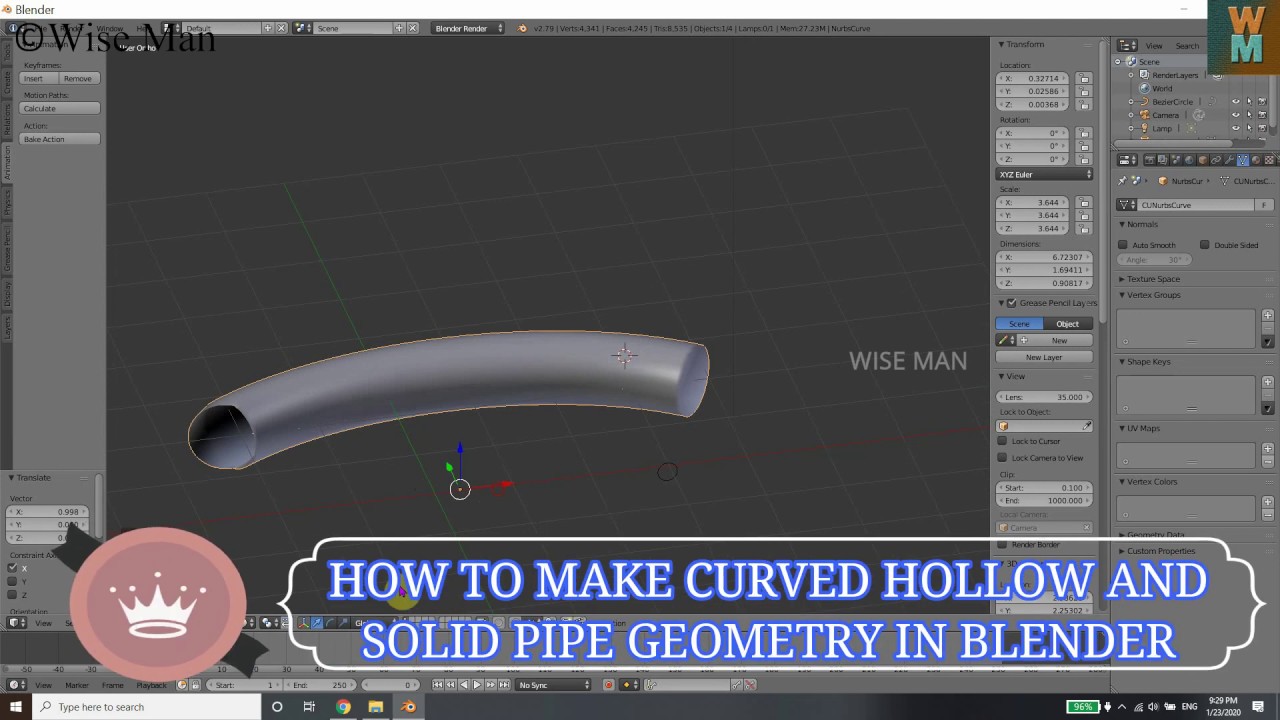Open the No Sync playback dropdown
This screenshot has height=720, width=1280.
554,685
